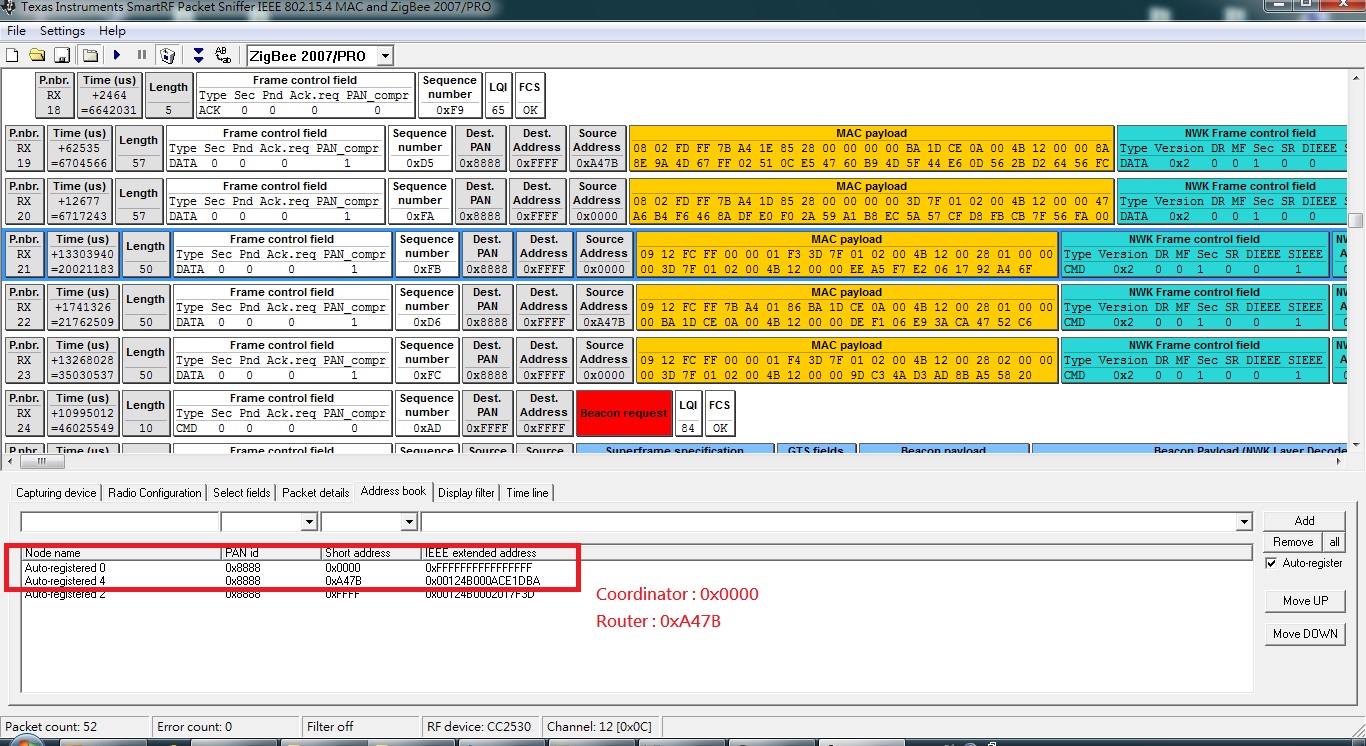Click the RF device: CC2530 status entry
Viewport: 1366px width, 746px height.
[x=480, y=727]
